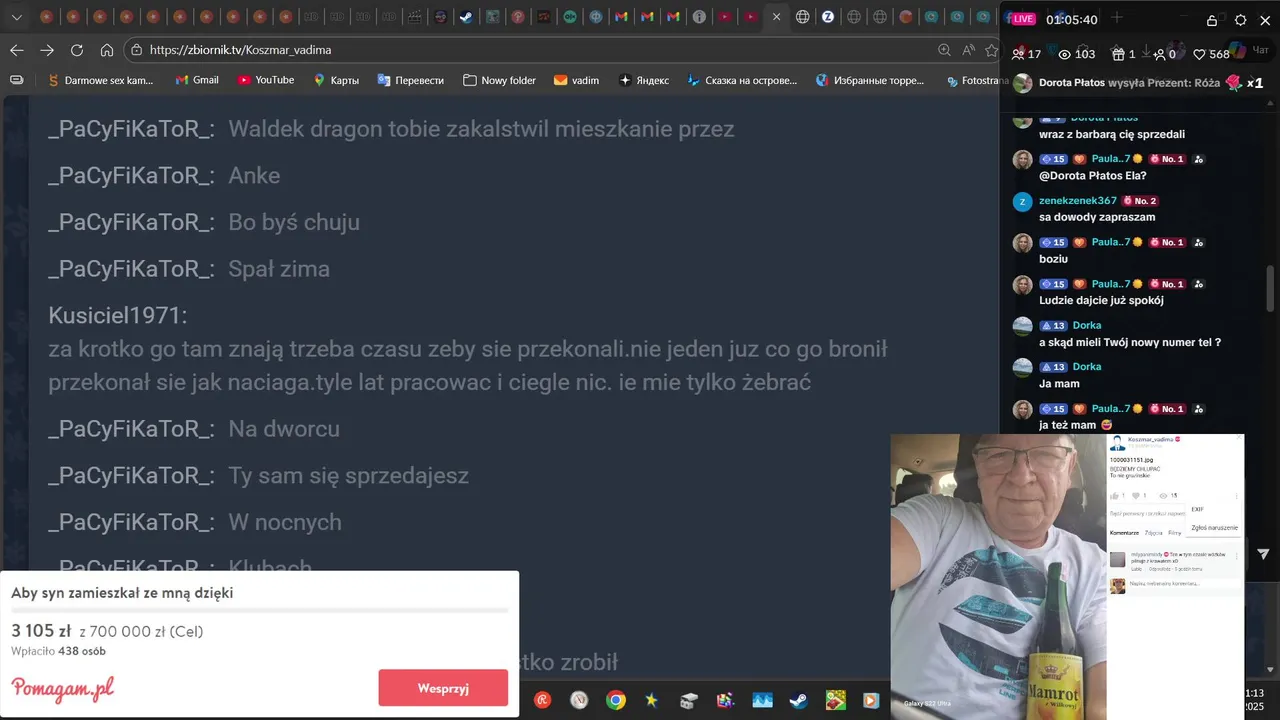Viewport: 1280px width, 720px height.
Task: Open the YouTube bookmark
Action: pos(266,80)
